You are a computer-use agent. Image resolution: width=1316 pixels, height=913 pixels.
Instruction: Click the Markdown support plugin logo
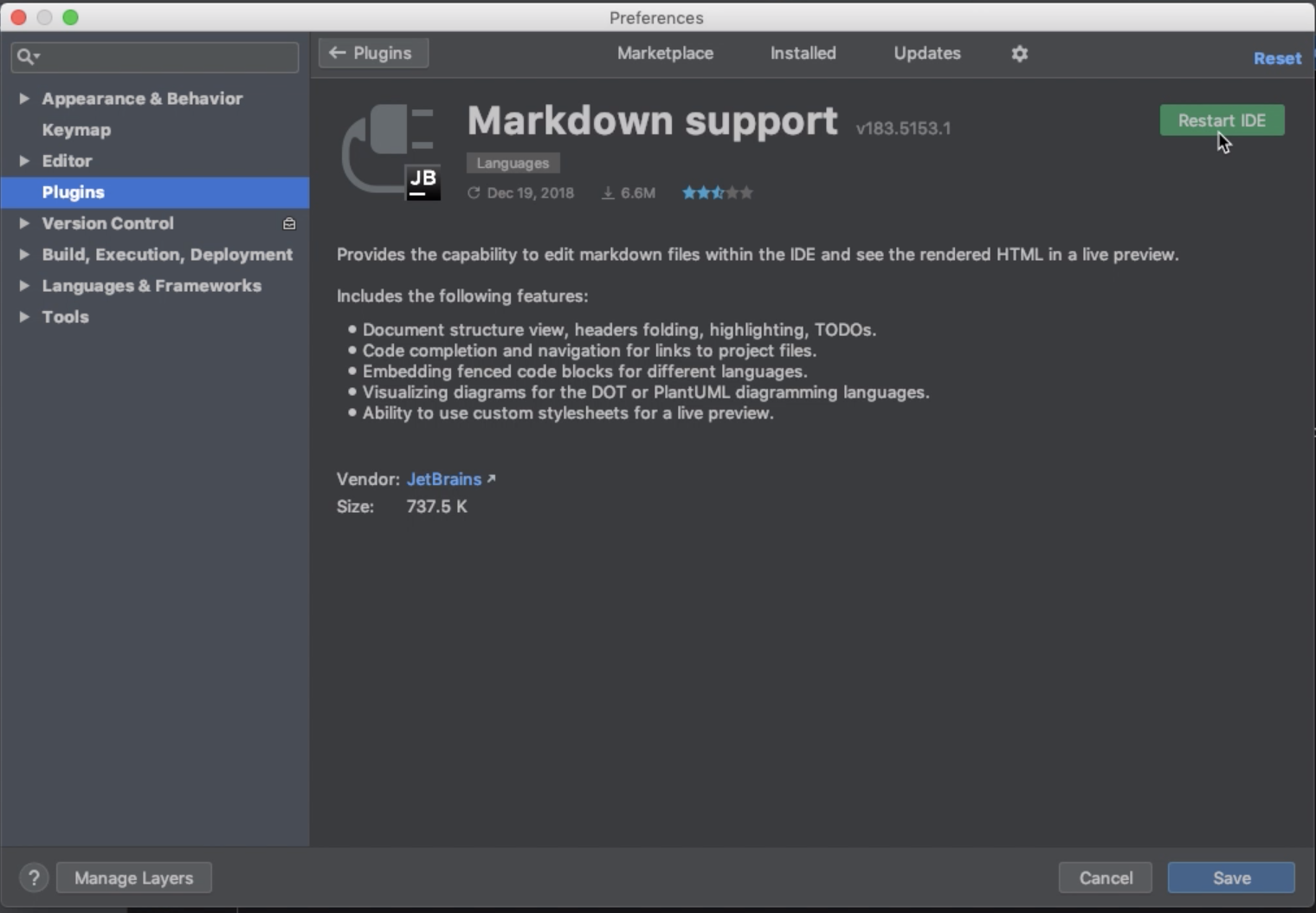(391, 152)
